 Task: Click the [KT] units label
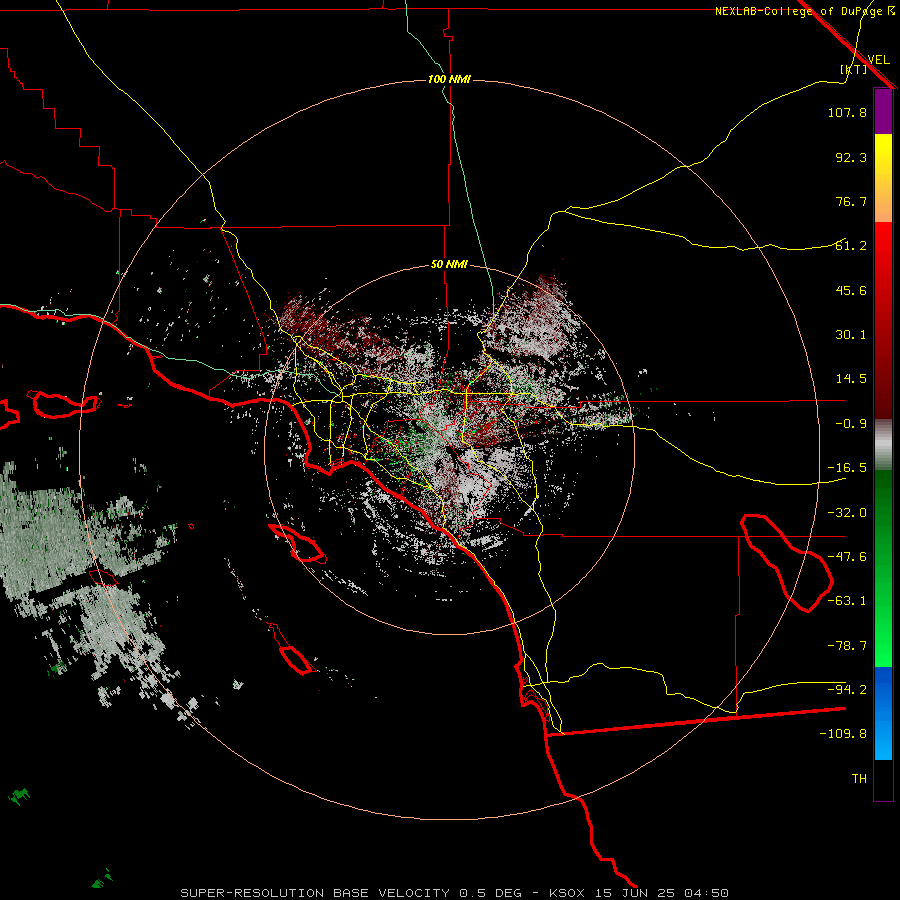click(854, 69)
